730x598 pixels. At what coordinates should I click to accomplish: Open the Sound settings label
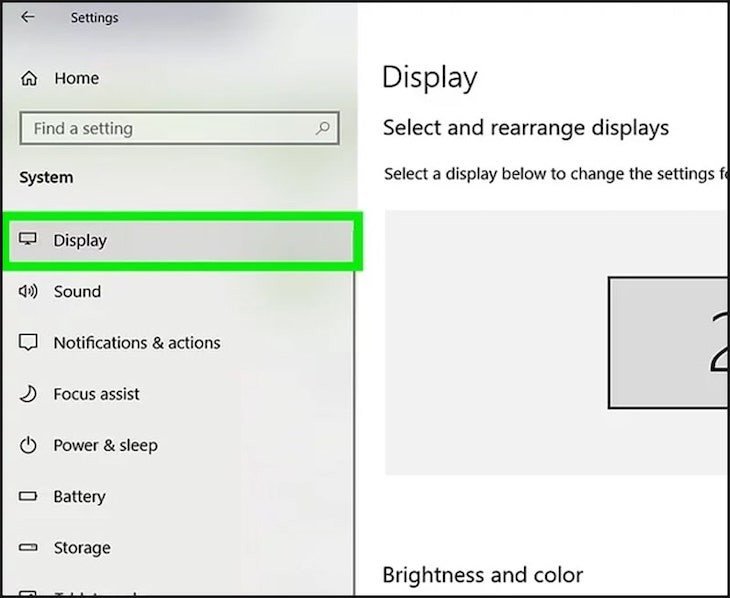pos(77,291)
